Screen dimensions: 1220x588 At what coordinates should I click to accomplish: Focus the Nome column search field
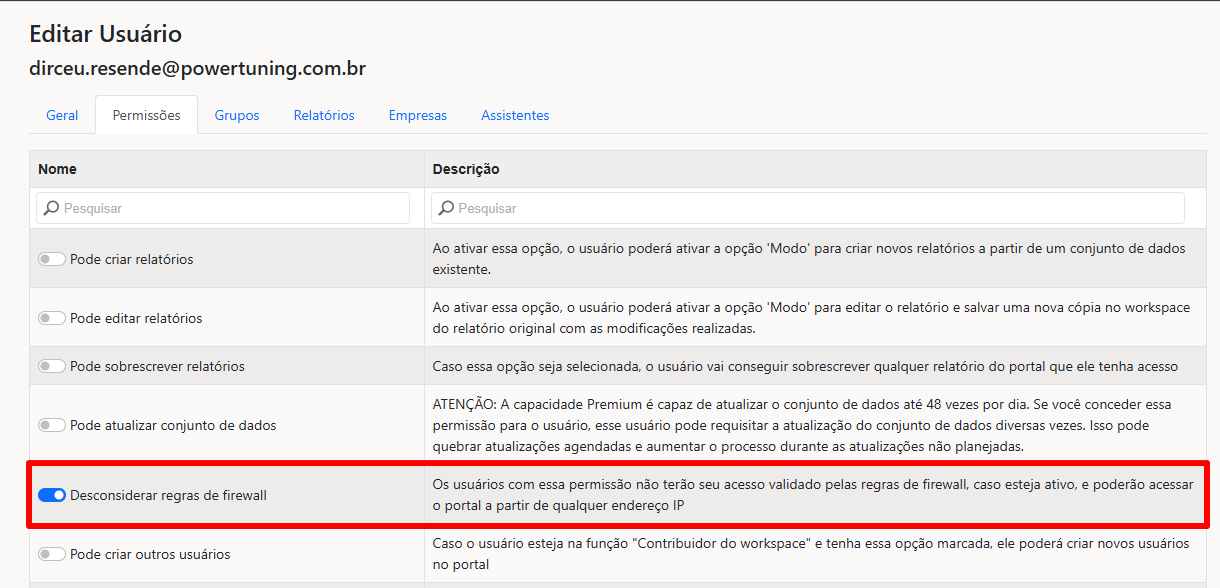232,208
